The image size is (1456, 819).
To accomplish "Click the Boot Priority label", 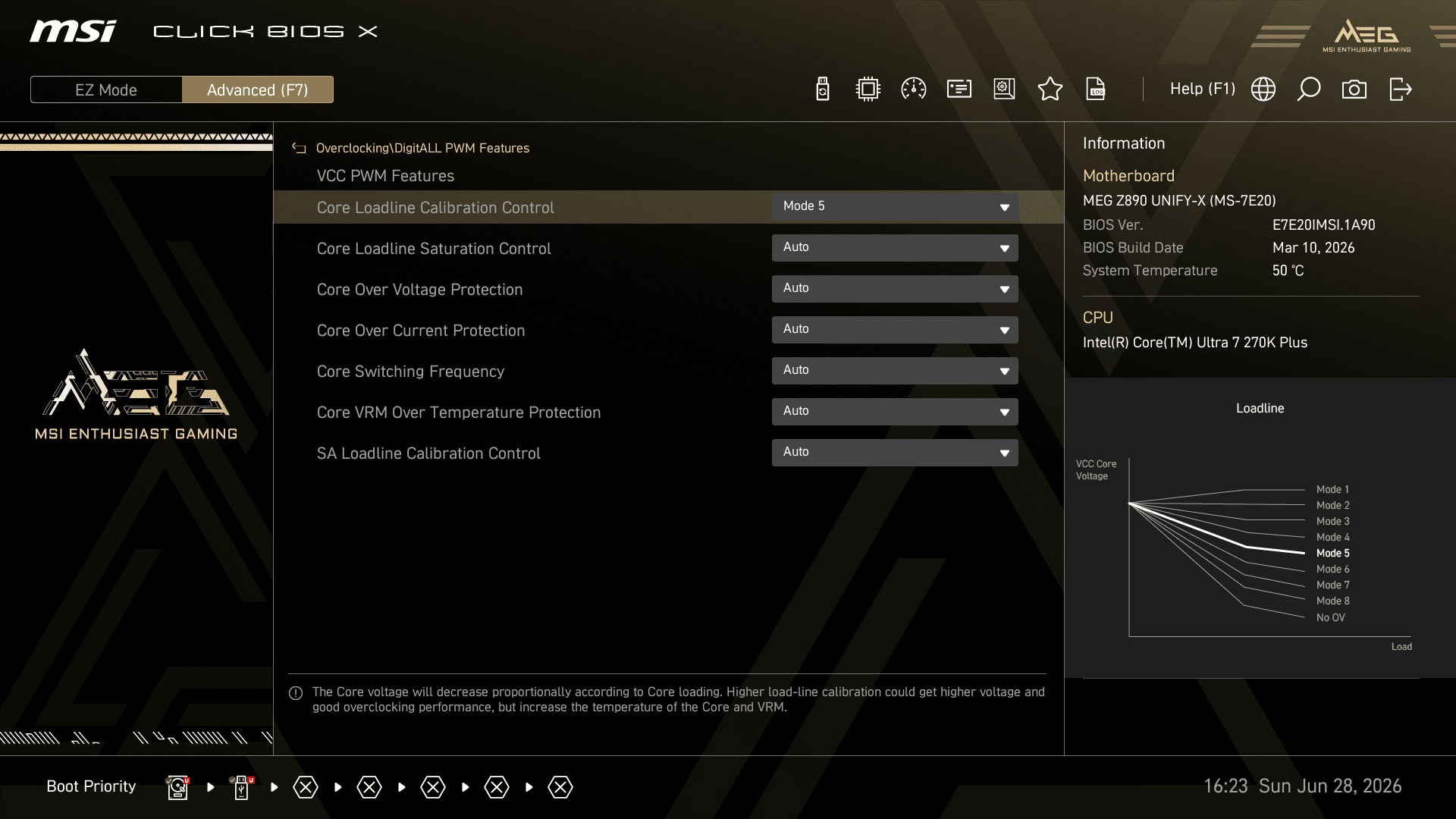I will point(91,786).
